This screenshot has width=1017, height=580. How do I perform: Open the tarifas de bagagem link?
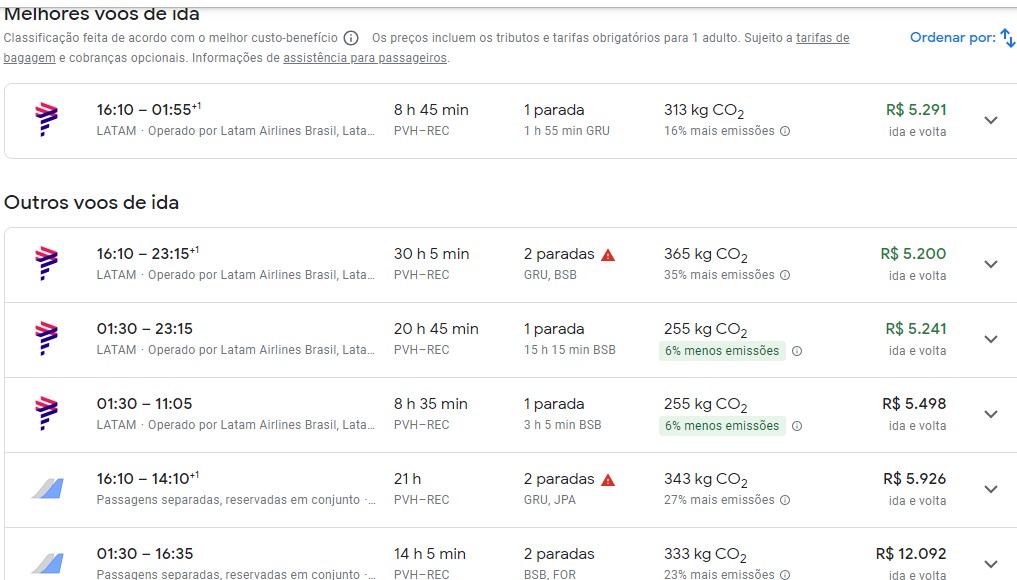click(822, 38)
